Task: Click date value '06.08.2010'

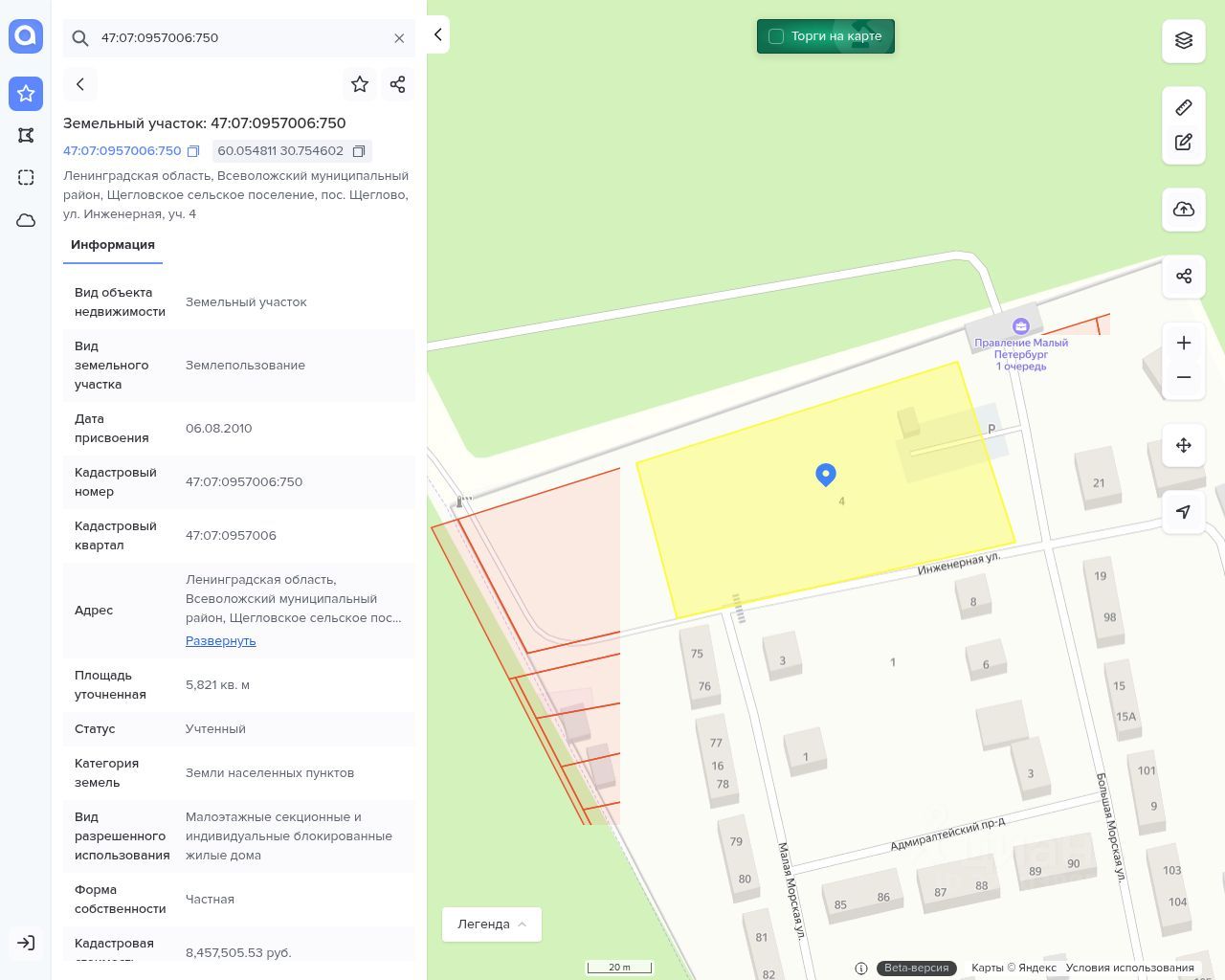Action: point(219,429)
